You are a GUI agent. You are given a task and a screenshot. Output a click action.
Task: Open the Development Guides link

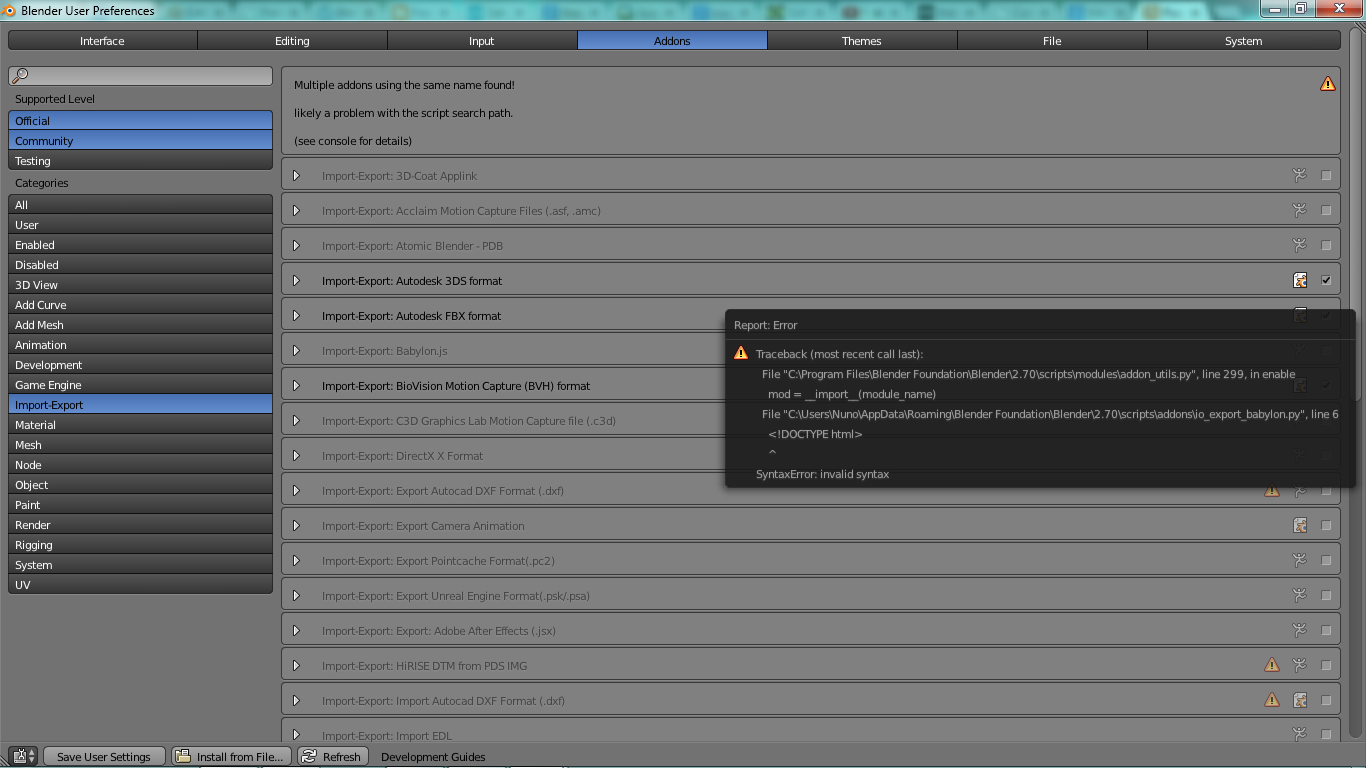click(x=433, y=757)
